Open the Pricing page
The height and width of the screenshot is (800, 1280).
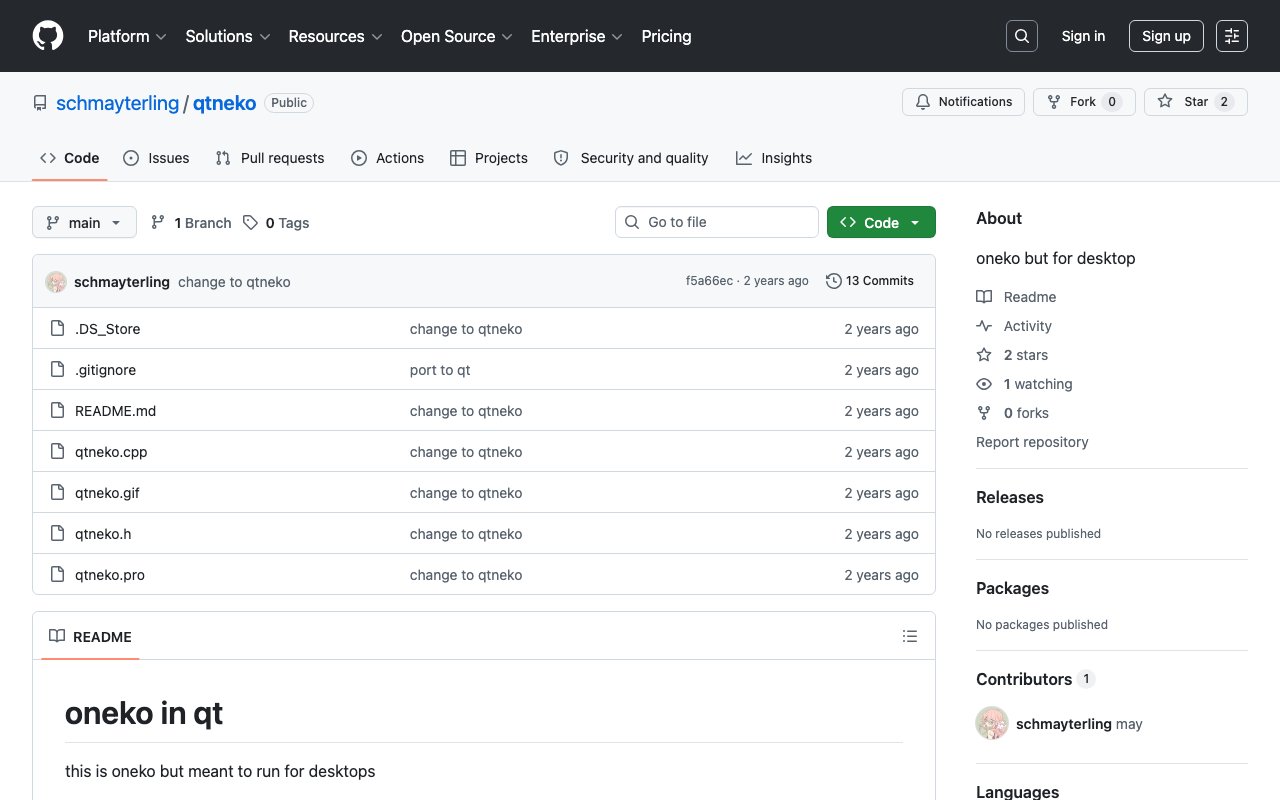click(x=666, y=36)
